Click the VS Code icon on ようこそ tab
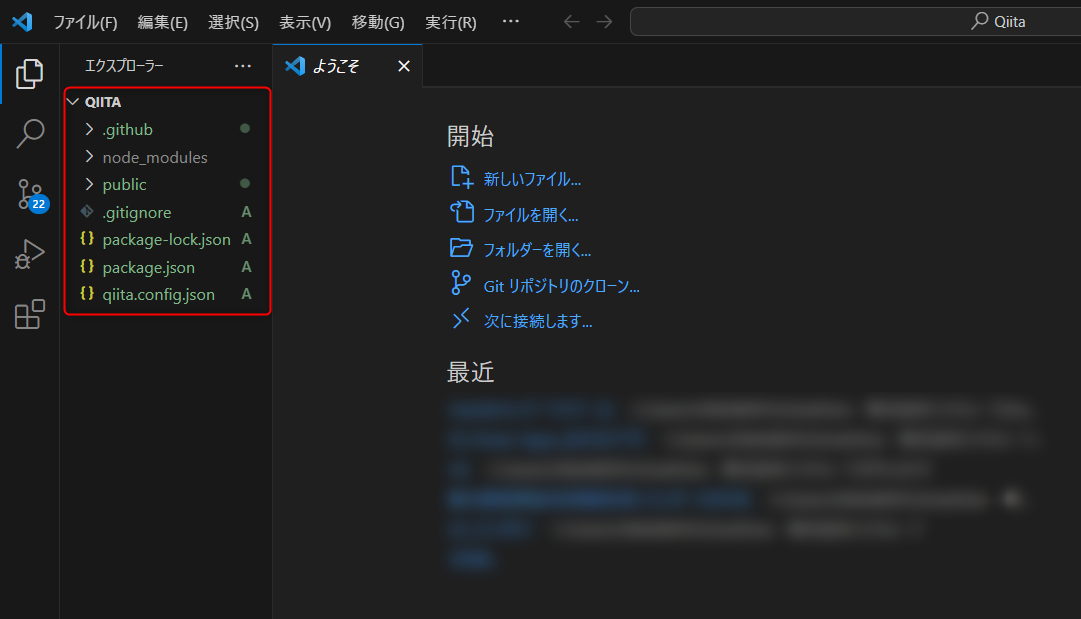This screenshot has width=1081, height=619. click(x=295, y=66)
